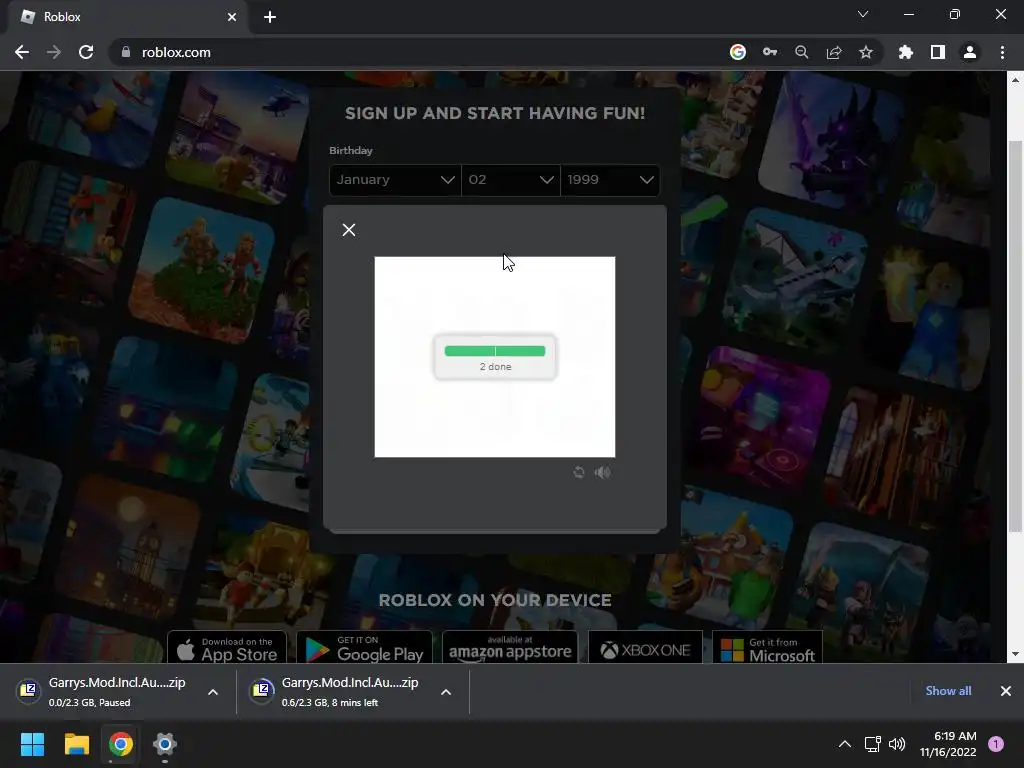Image resolution: width=1024 pixels, height=768 pixels.
Task: Reload the captcha challenge icon
Action: (x=579, y=472)
